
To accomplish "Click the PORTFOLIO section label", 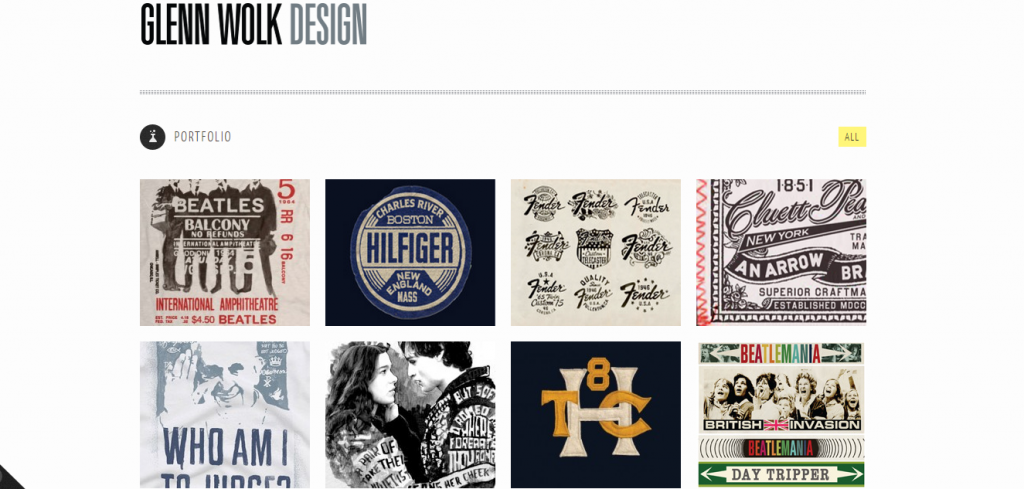I will point(202,137).
